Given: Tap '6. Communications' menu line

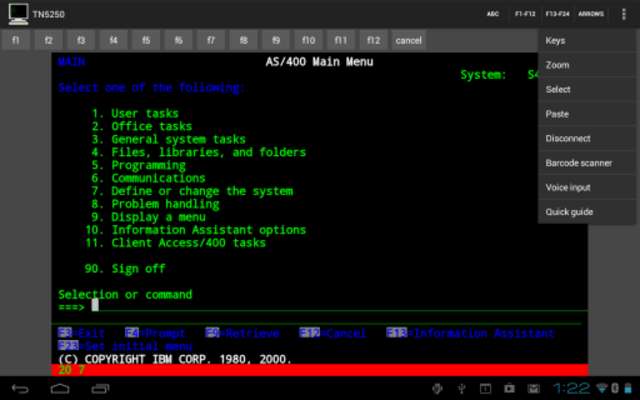Looking at the screenshot, I should 148,178.
